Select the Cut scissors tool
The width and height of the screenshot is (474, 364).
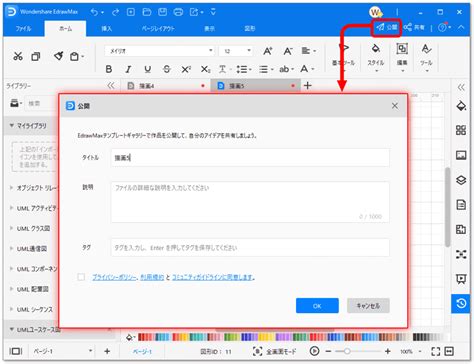pos(18,56)
